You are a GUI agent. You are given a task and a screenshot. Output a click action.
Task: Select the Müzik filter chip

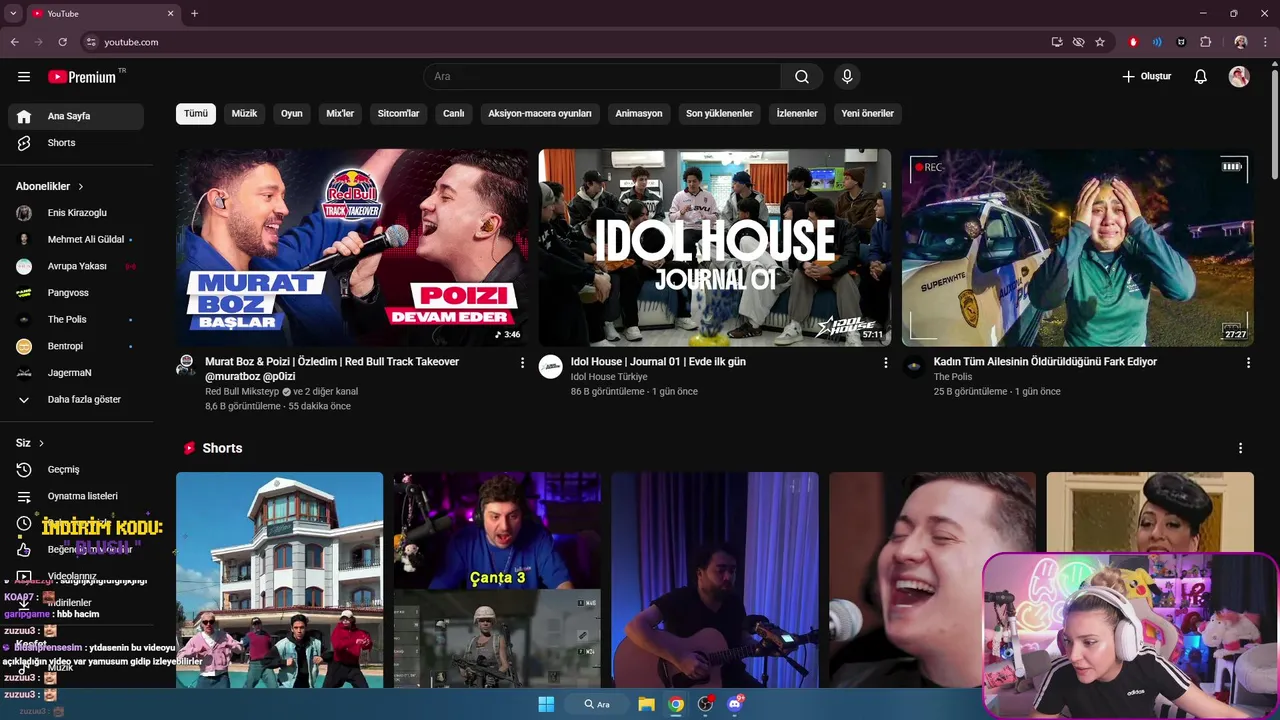[x=244, y=113]
